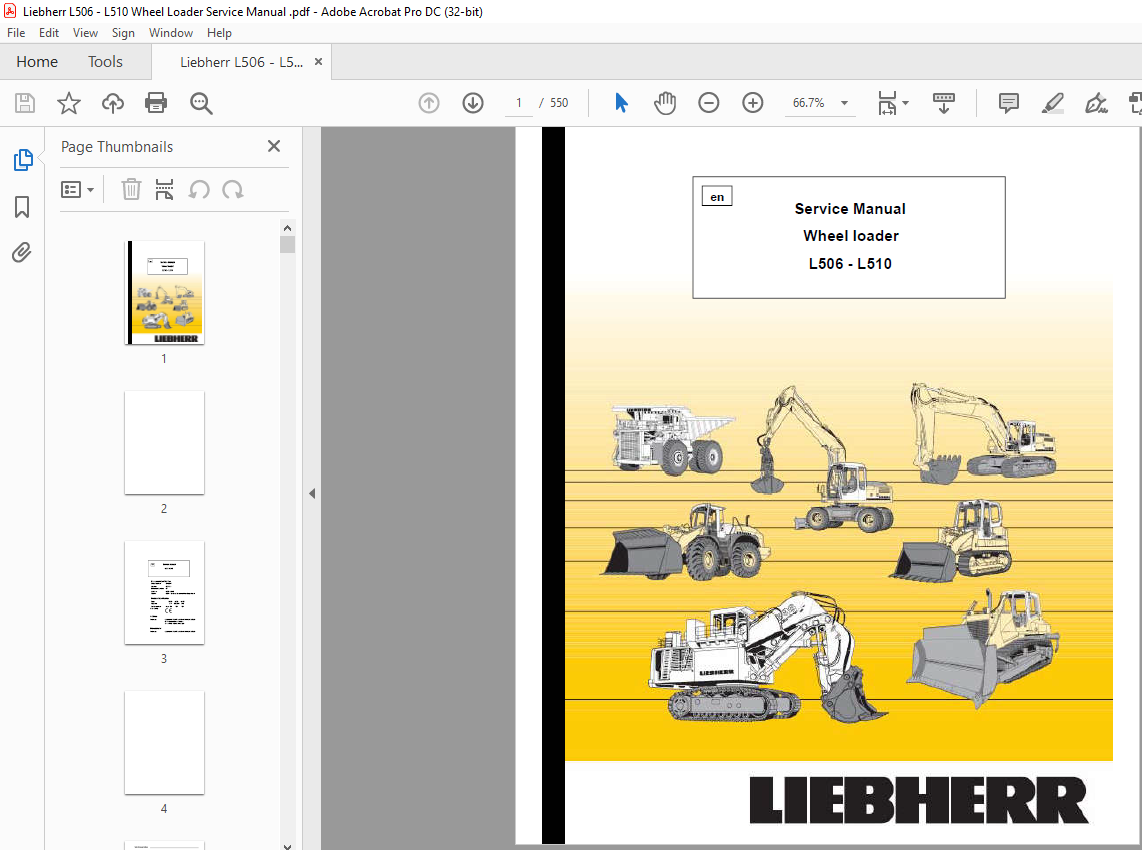The height and width of the screenshot is (850, 1142).
Task: Select page 4 thumbnail
Action: pyautogui.click(x=165, y=743)
